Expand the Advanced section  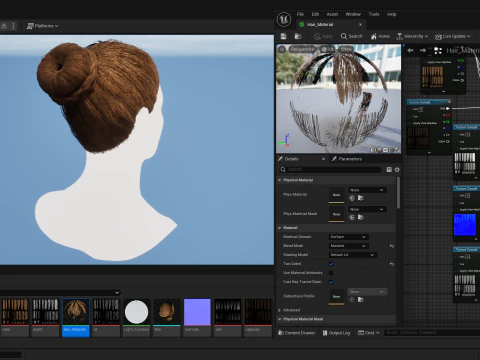pyautogui.click(x=279, y=310)
